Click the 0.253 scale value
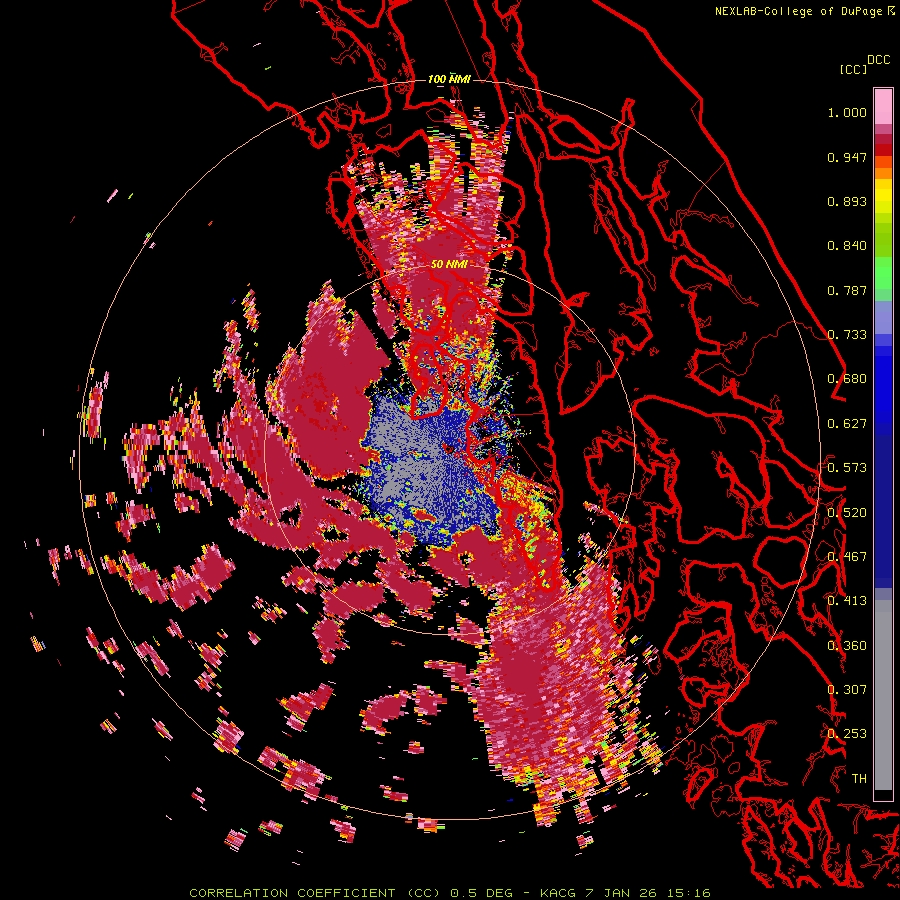This screenshot has height=900, width=900. point(847,734)
